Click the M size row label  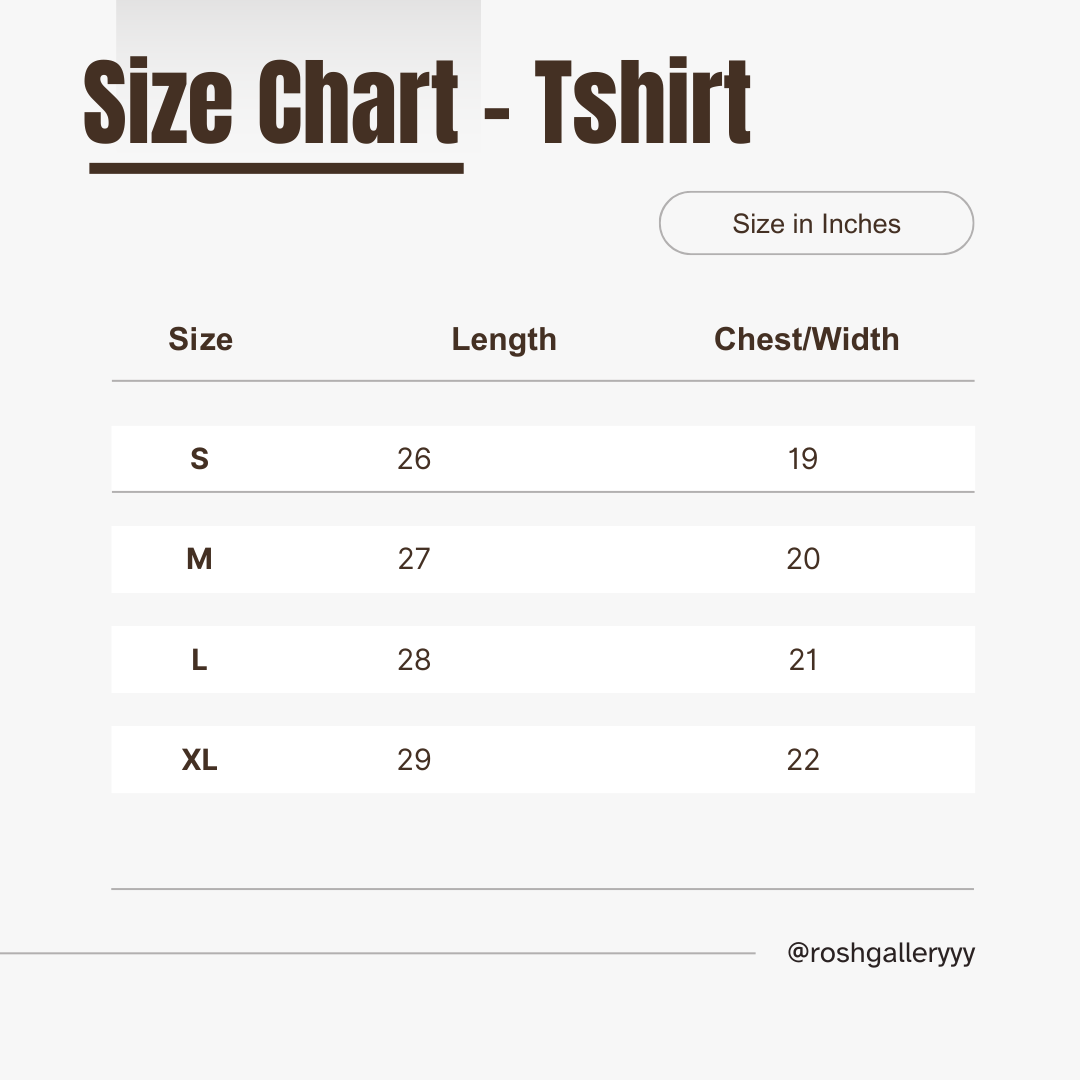click(199, 559)
